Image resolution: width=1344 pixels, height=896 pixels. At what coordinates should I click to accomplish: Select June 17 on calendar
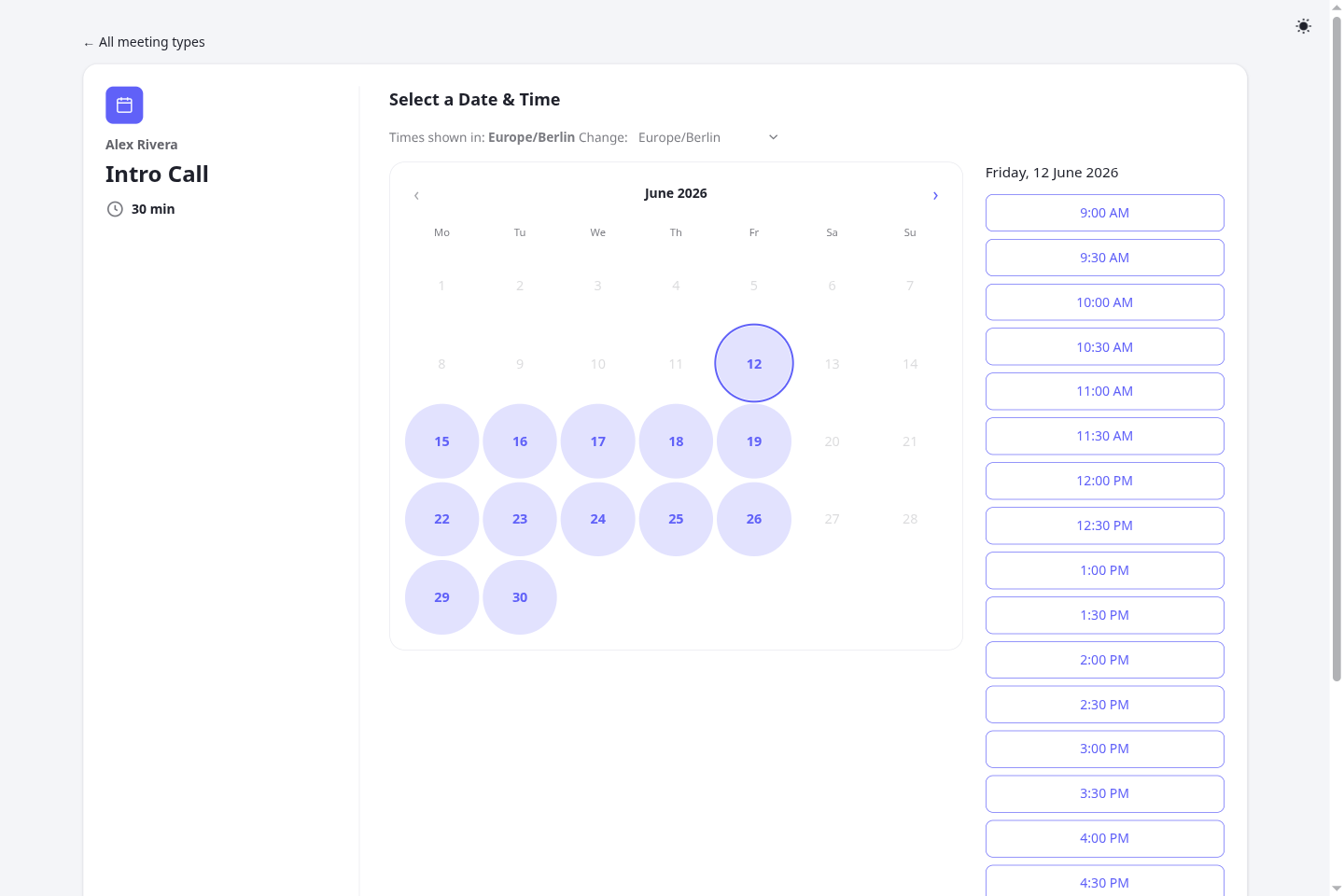click(598, 441)
